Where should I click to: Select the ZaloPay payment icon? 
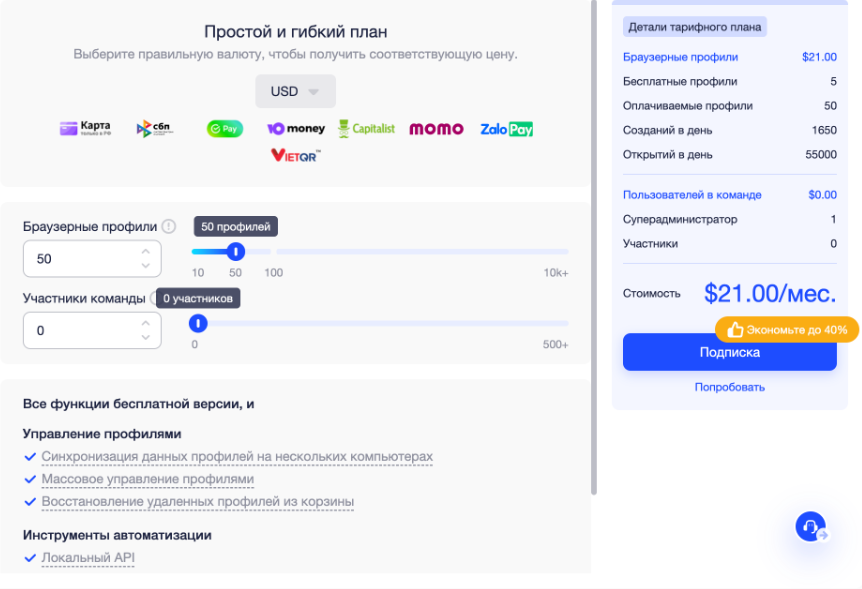505,128
